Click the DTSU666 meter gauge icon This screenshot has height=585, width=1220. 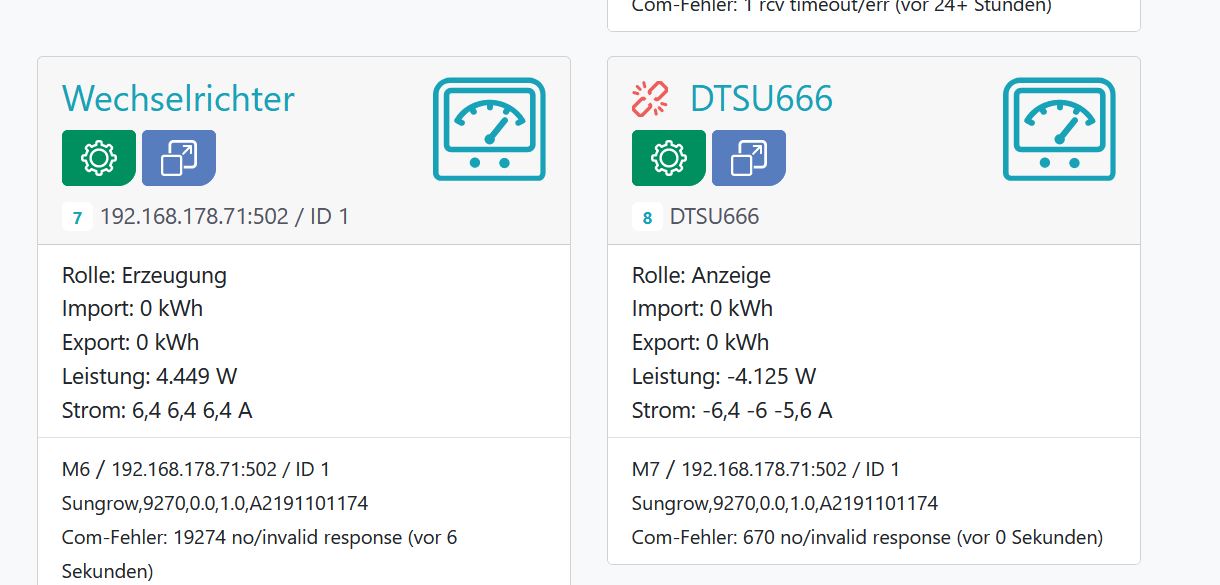[1059, 130]
